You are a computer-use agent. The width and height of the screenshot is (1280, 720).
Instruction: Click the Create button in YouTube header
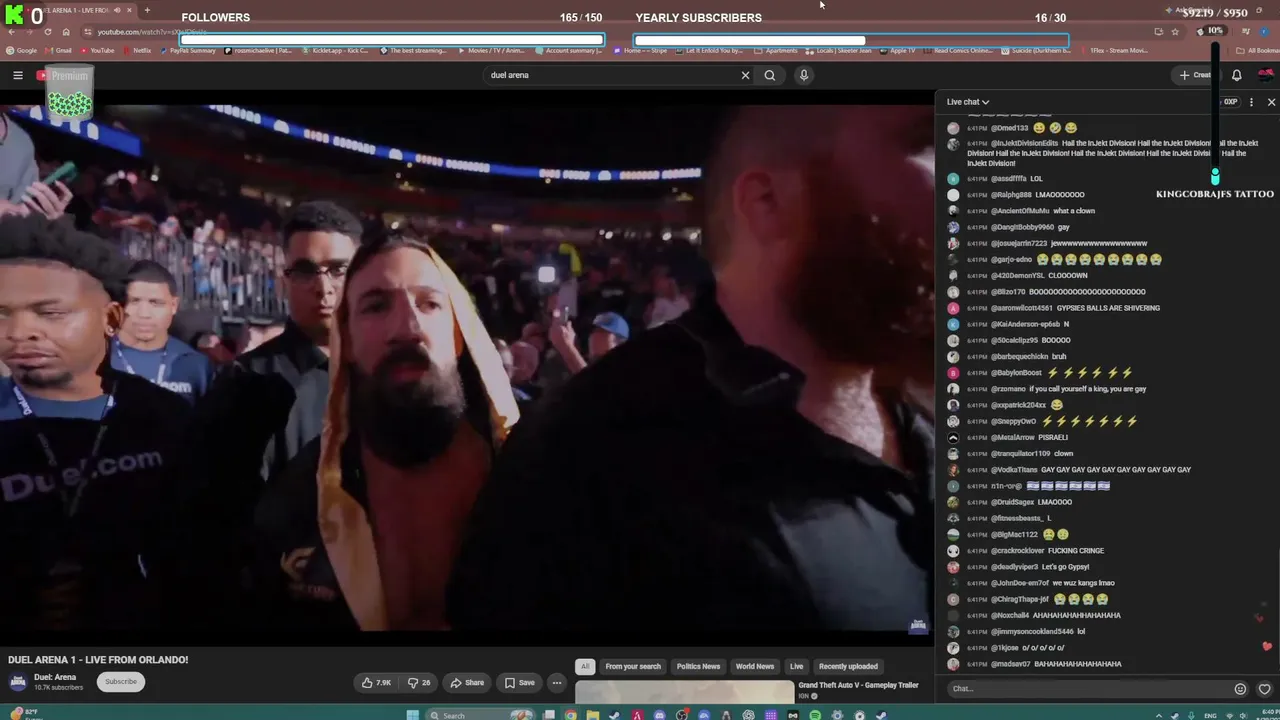(1196, 75)
